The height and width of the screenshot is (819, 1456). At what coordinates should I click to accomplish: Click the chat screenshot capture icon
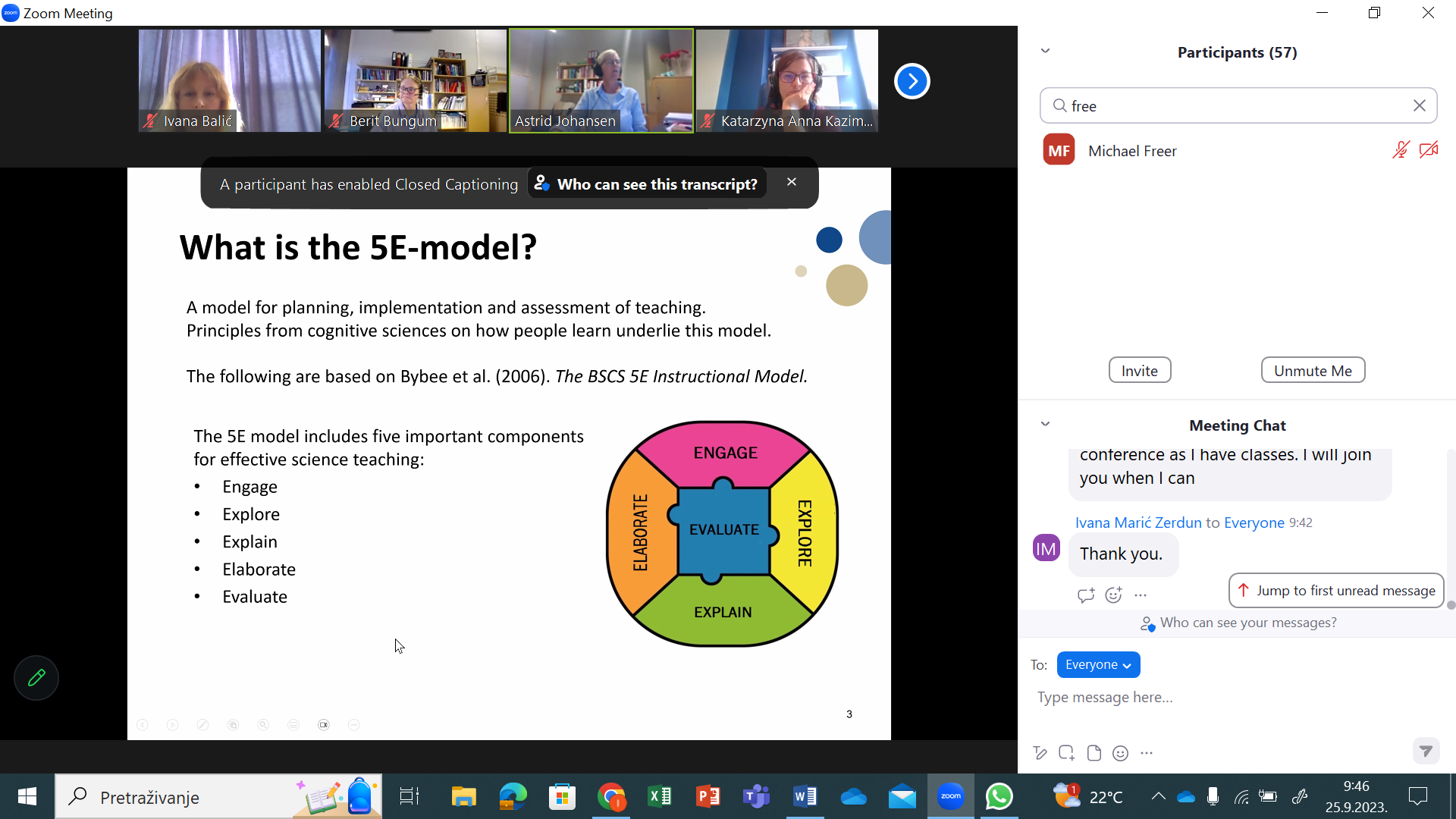[x=1067, y=753]
